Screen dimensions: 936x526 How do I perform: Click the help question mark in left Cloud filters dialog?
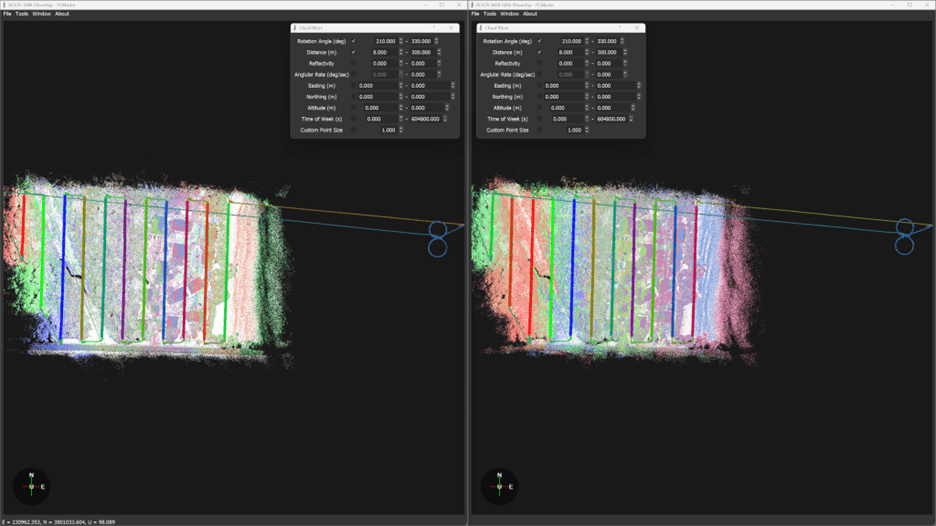coord(434,28)
